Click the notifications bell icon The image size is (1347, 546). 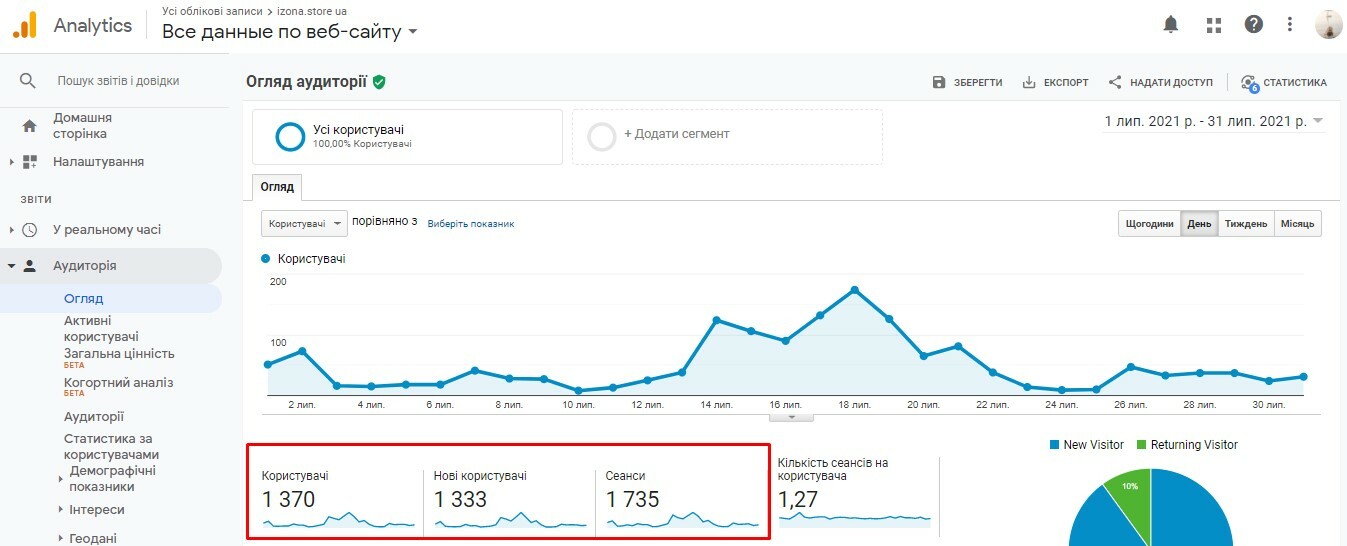point(1171,25)
